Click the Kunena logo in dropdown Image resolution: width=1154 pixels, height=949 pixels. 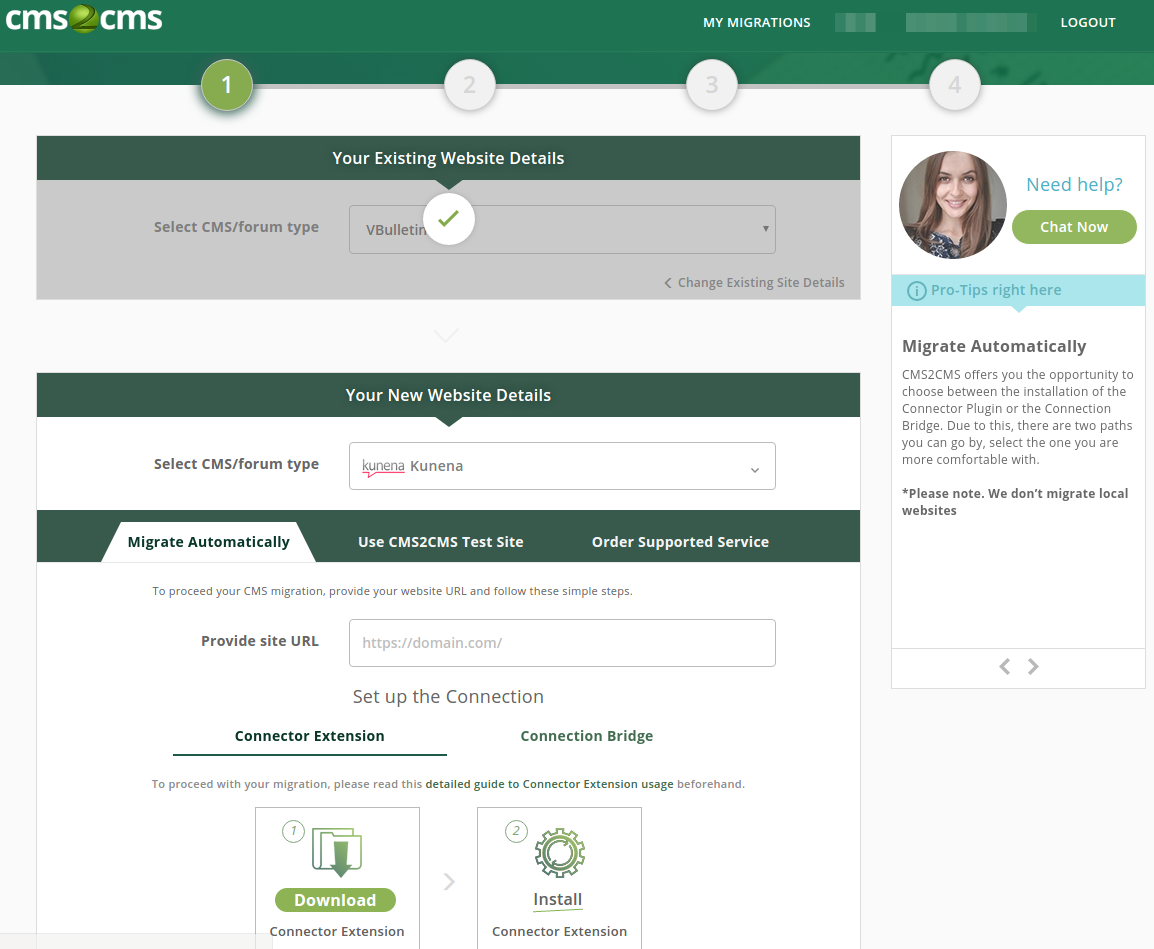[383, 467]
